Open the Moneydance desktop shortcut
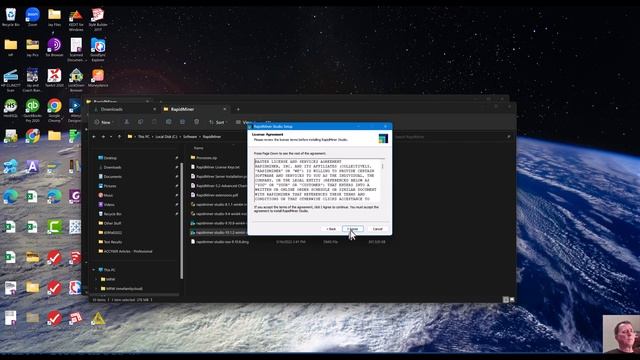 tap(98, 78)
